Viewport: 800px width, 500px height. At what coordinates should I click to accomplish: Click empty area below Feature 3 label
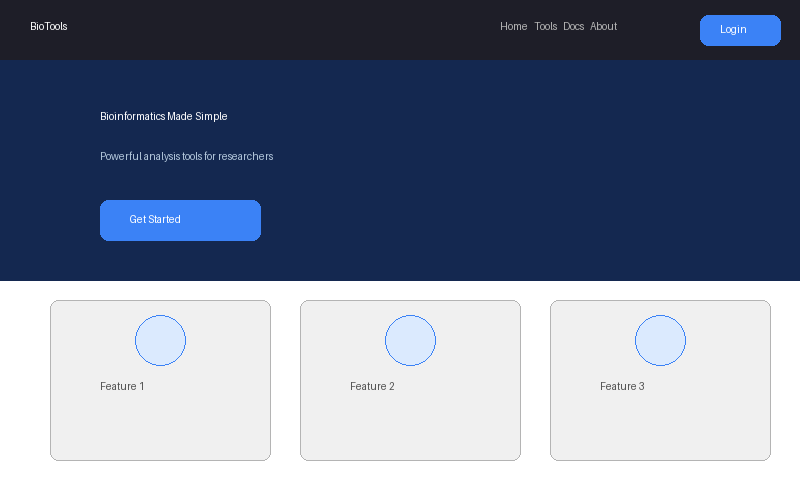660,428
